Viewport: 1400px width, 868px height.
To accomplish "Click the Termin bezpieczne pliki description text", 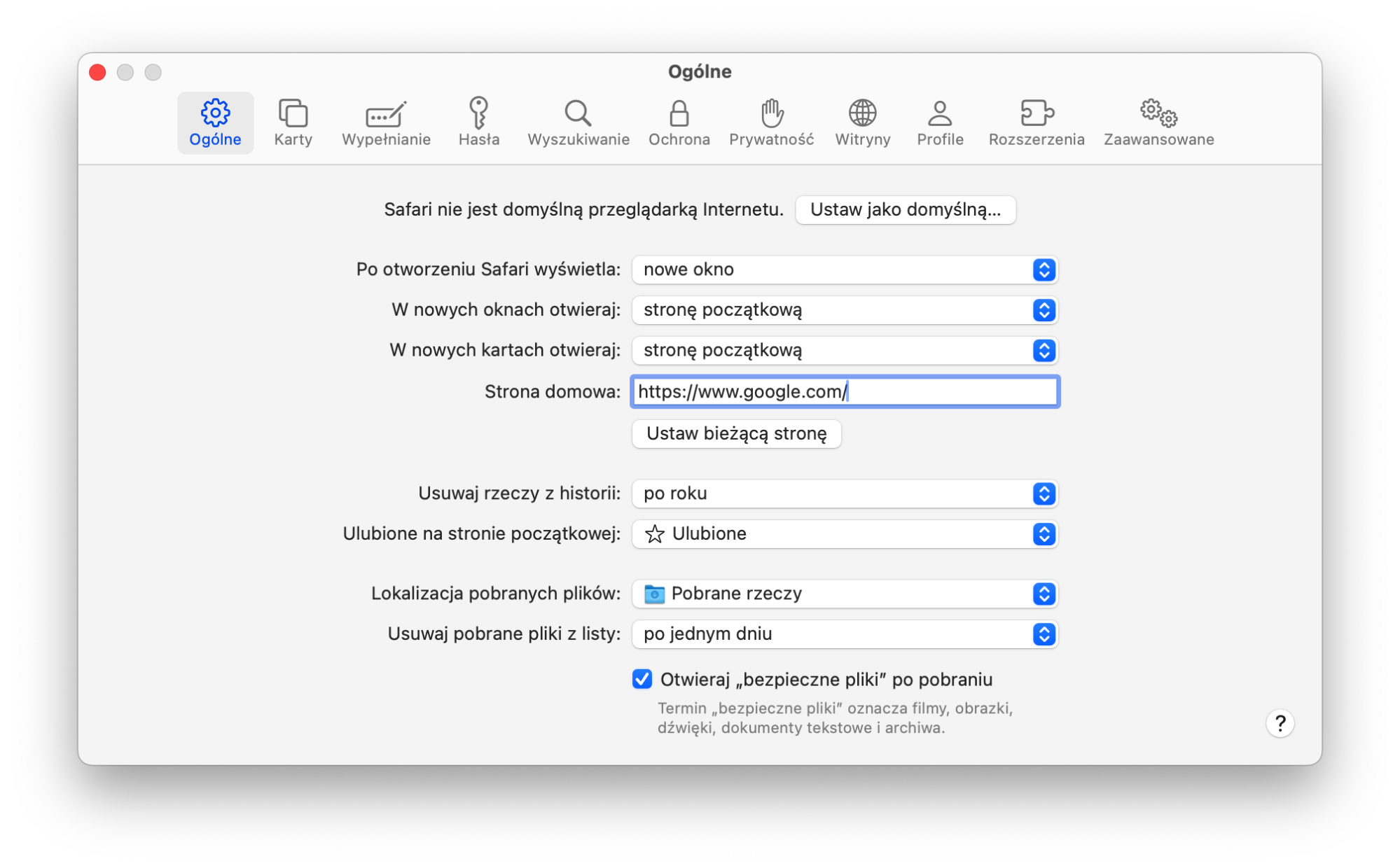I will pyautogui.click(x=835, y=718).
